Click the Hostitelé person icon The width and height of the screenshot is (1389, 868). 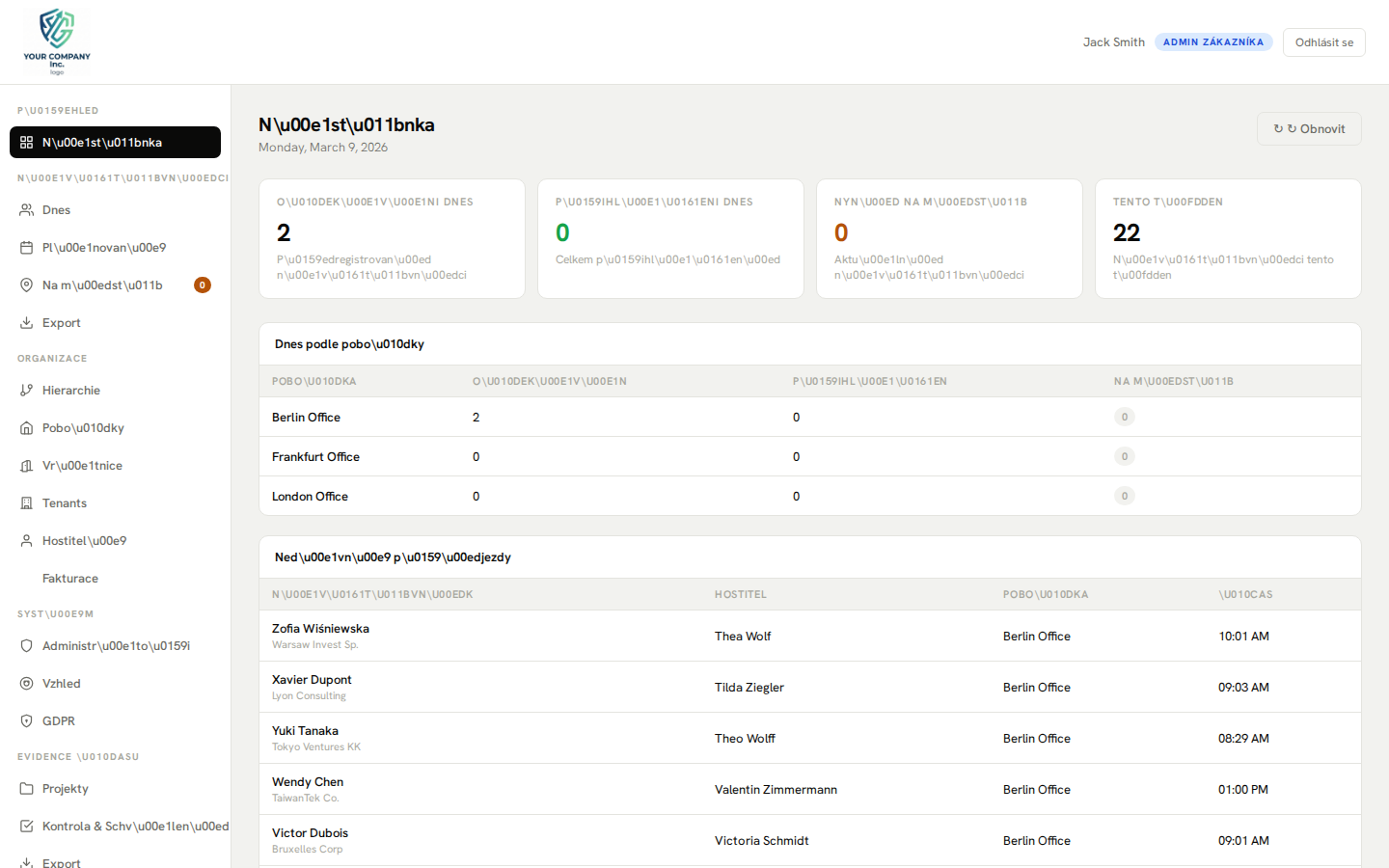tap(26, 540)
